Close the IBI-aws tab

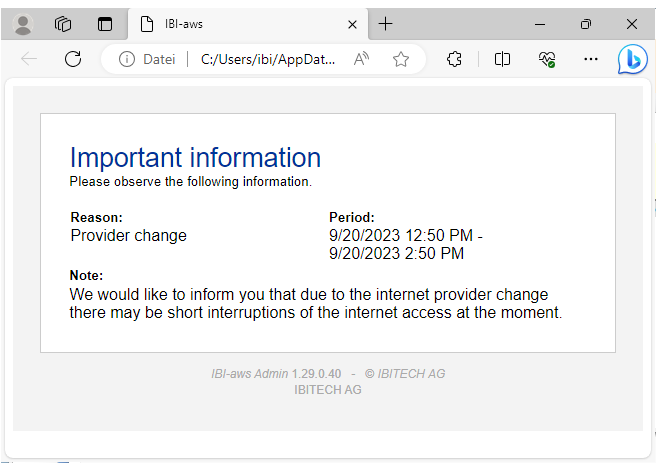click(x=350, y=24)
